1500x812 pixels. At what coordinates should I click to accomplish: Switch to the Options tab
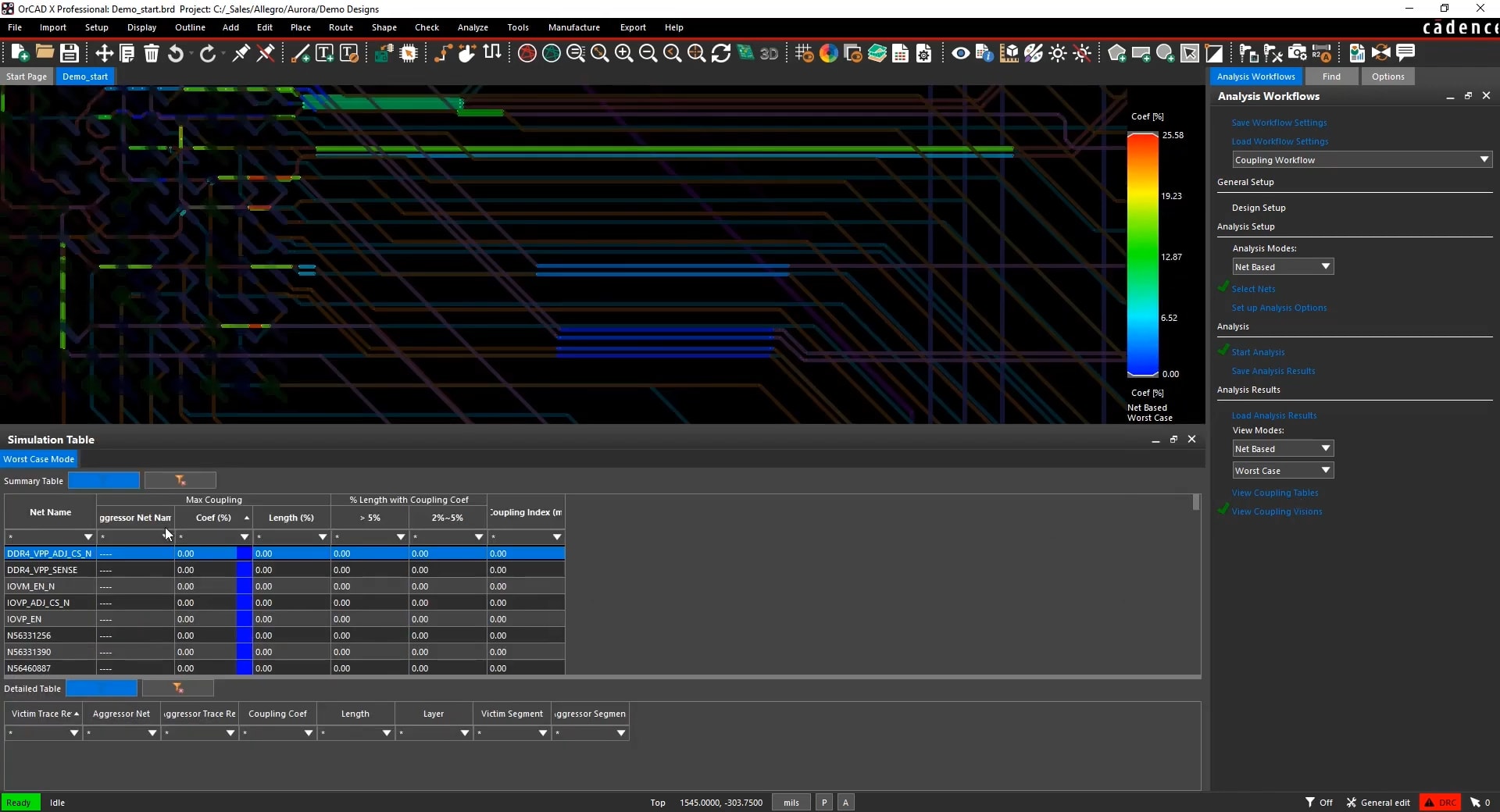pyautogui.click(x=1388, y=77)
